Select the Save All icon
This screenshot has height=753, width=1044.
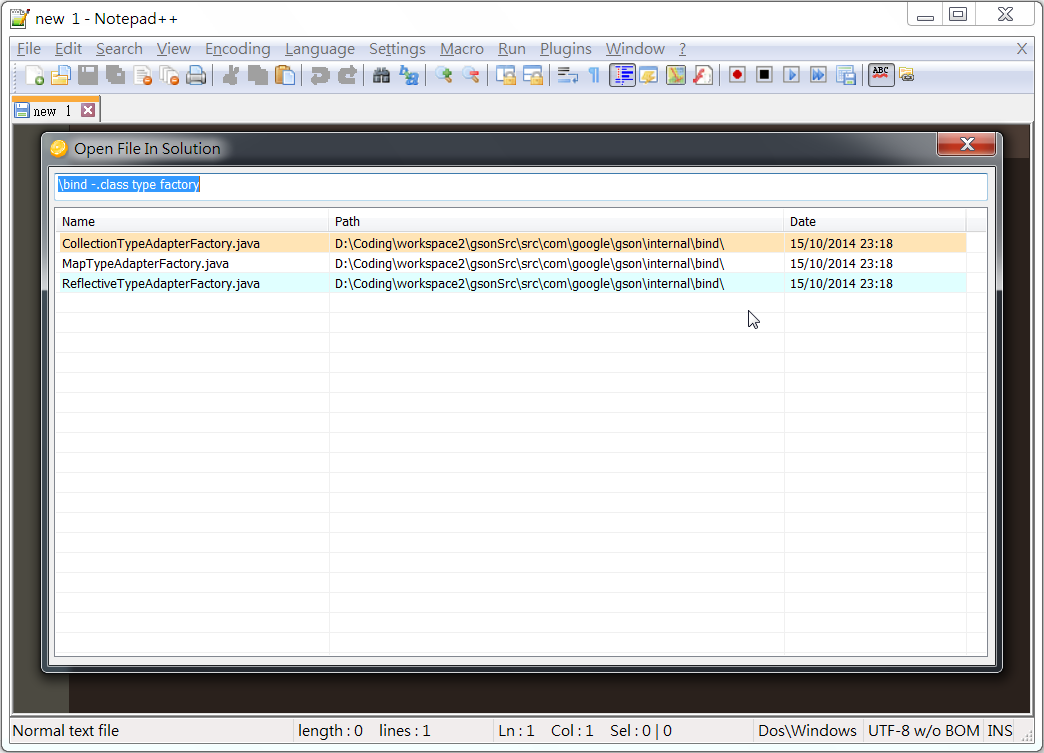[115, 75]
